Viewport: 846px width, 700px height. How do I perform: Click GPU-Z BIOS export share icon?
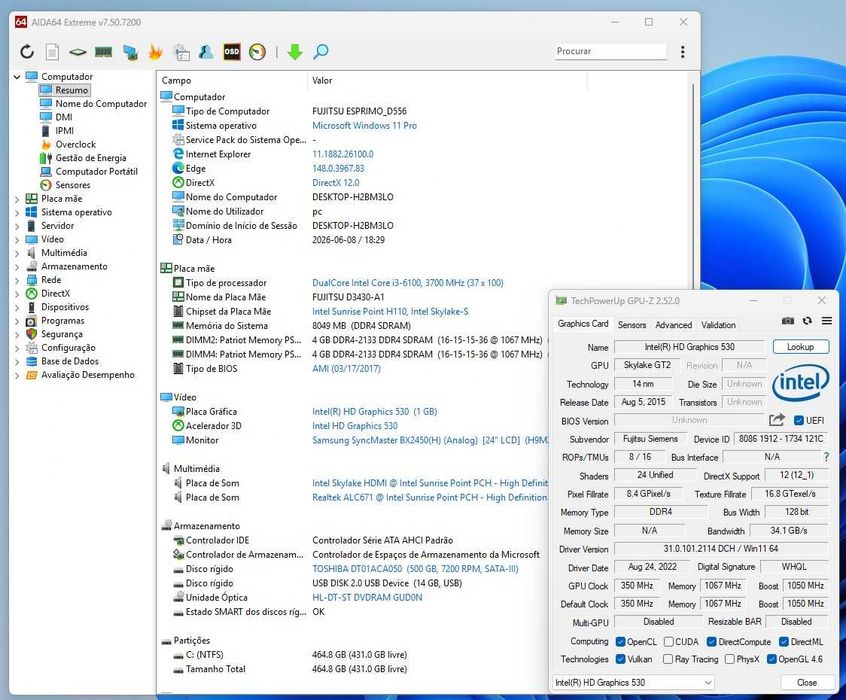tap(776, 420)
